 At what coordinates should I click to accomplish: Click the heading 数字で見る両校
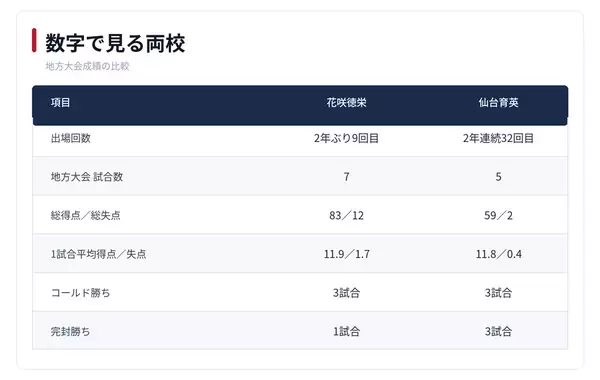point(115,42)
